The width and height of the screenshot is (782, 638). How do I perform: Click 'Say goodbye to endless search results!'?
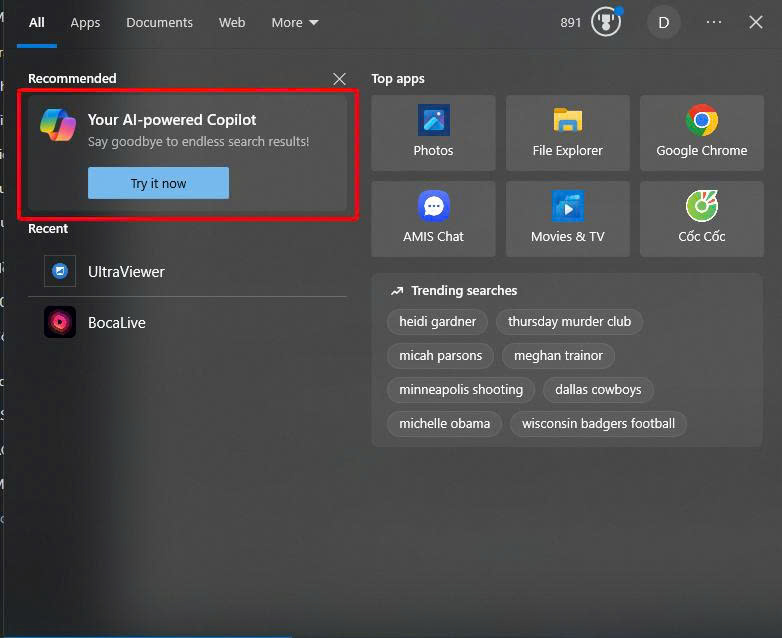pyautogui.click(x=198, y=142)
